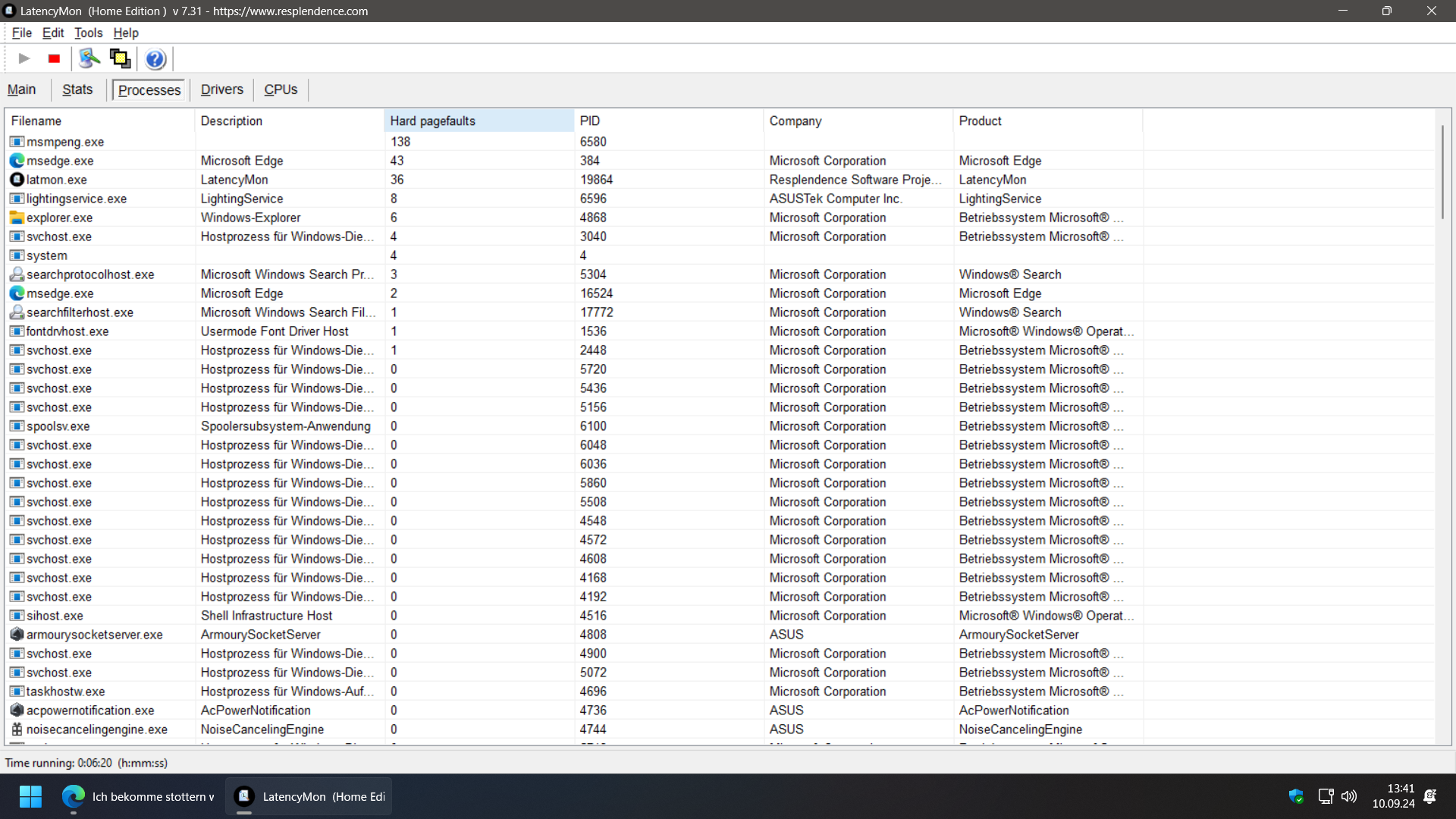Click the latmon.exe process icon
The width and height of the screenshot is (1456, 819).
17,180
